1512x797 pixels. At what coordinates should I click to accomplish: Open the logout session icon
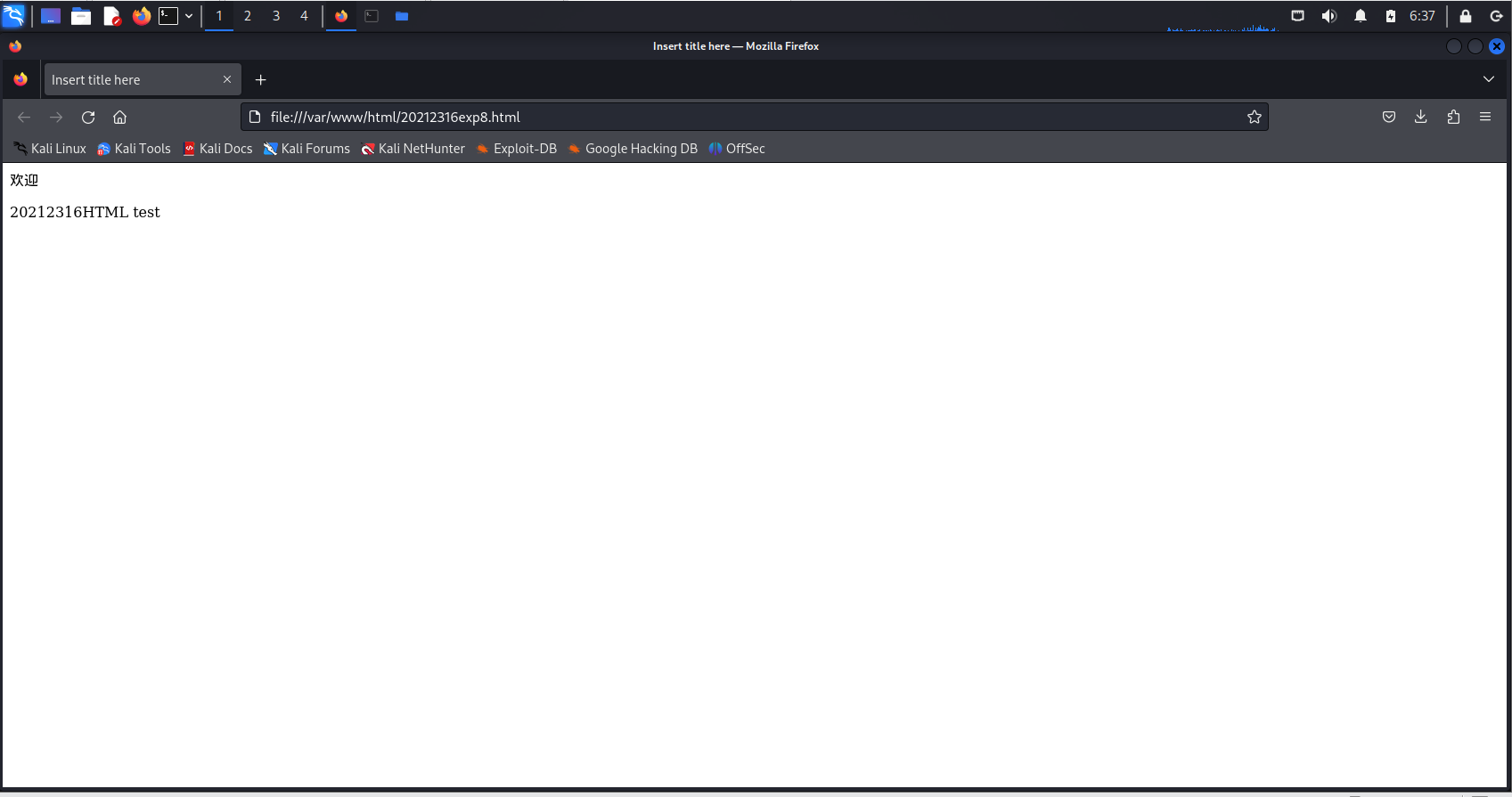click(1496, 16)
